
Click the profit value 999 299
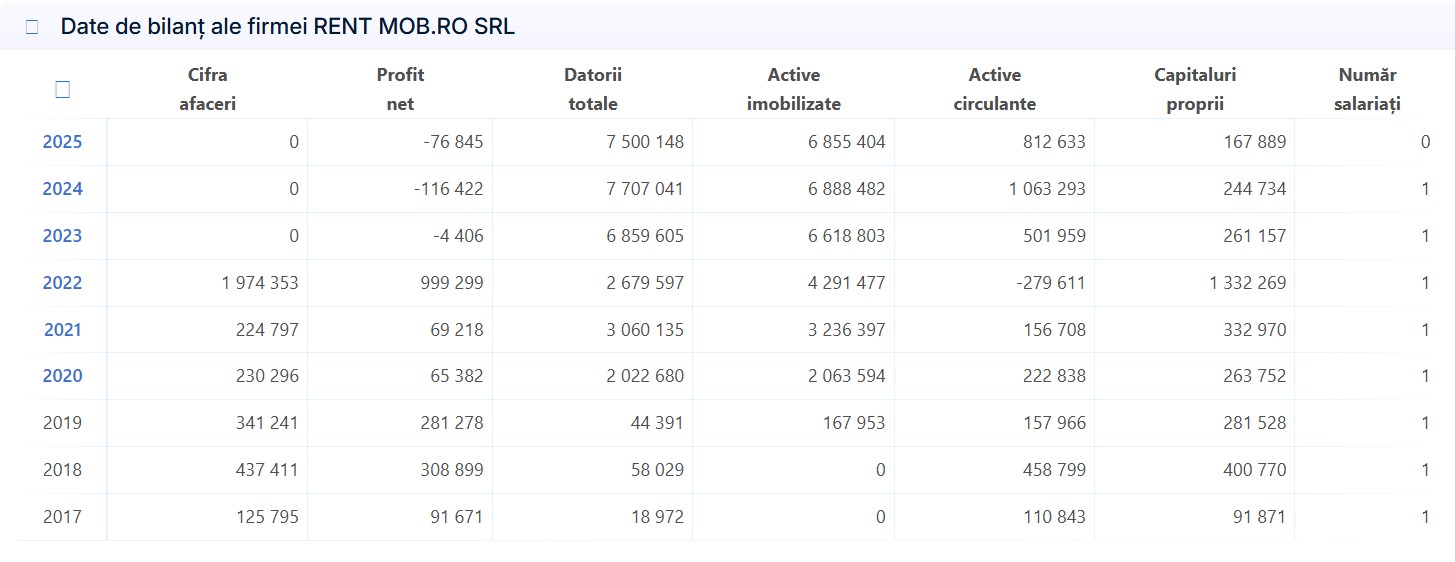click(452, 283)
